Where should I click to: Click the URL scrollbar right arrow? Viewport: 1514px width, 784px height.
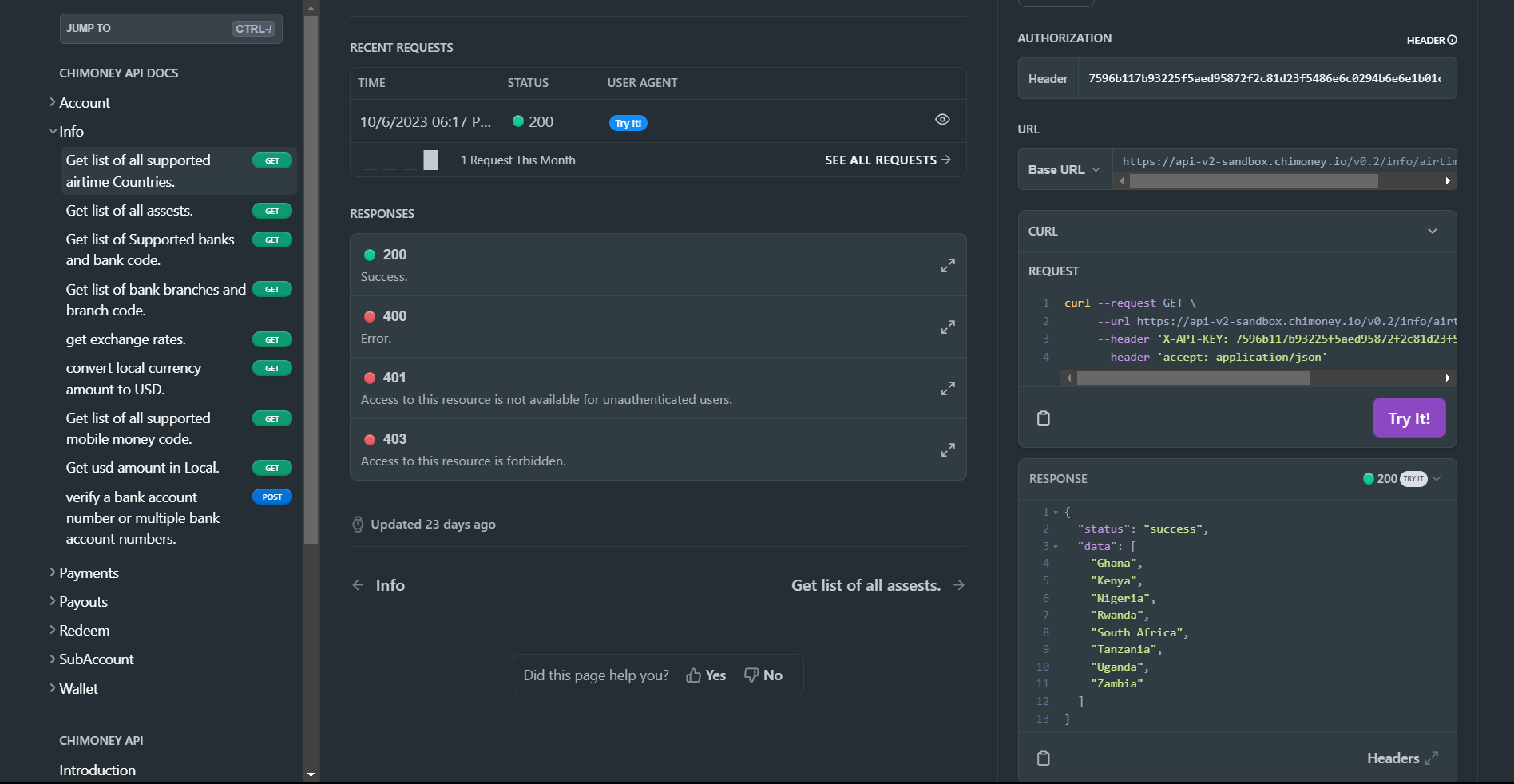tap(1448, 181)
